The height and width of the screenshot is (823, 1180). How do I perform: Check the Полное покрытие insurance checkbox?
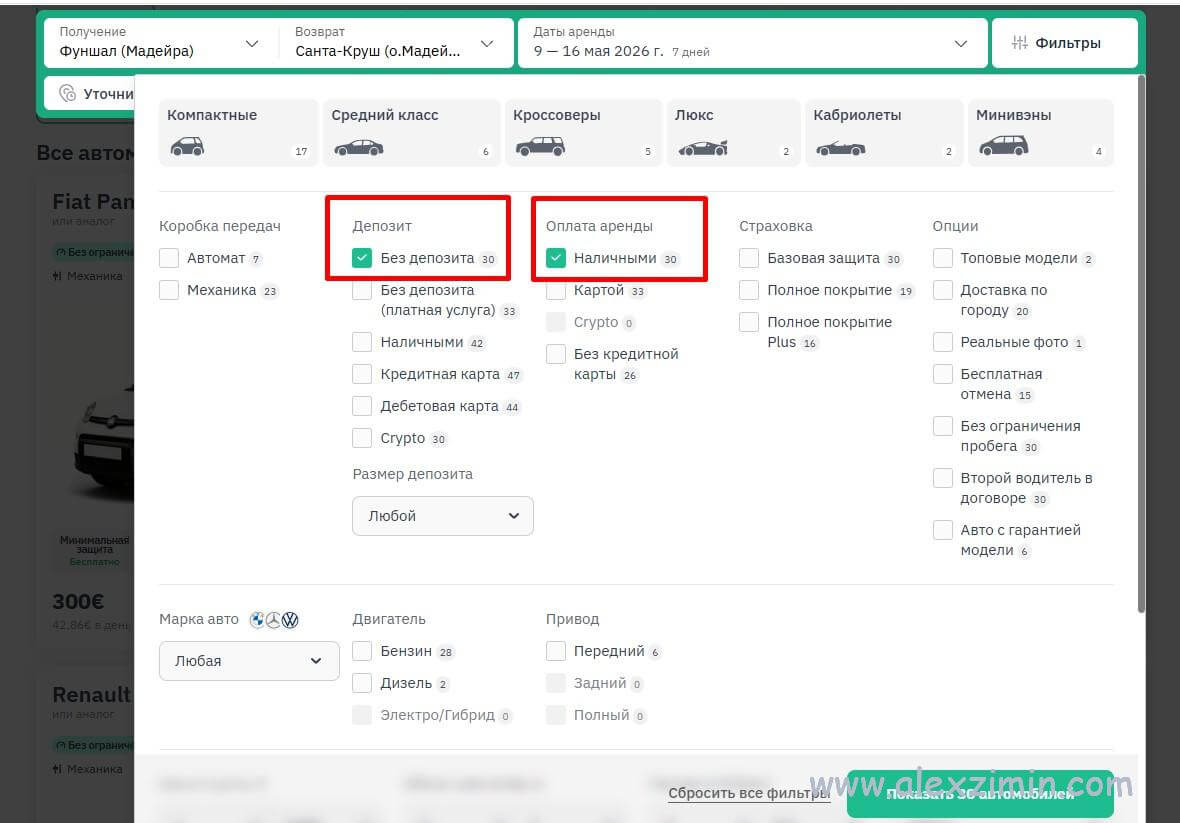749,290
